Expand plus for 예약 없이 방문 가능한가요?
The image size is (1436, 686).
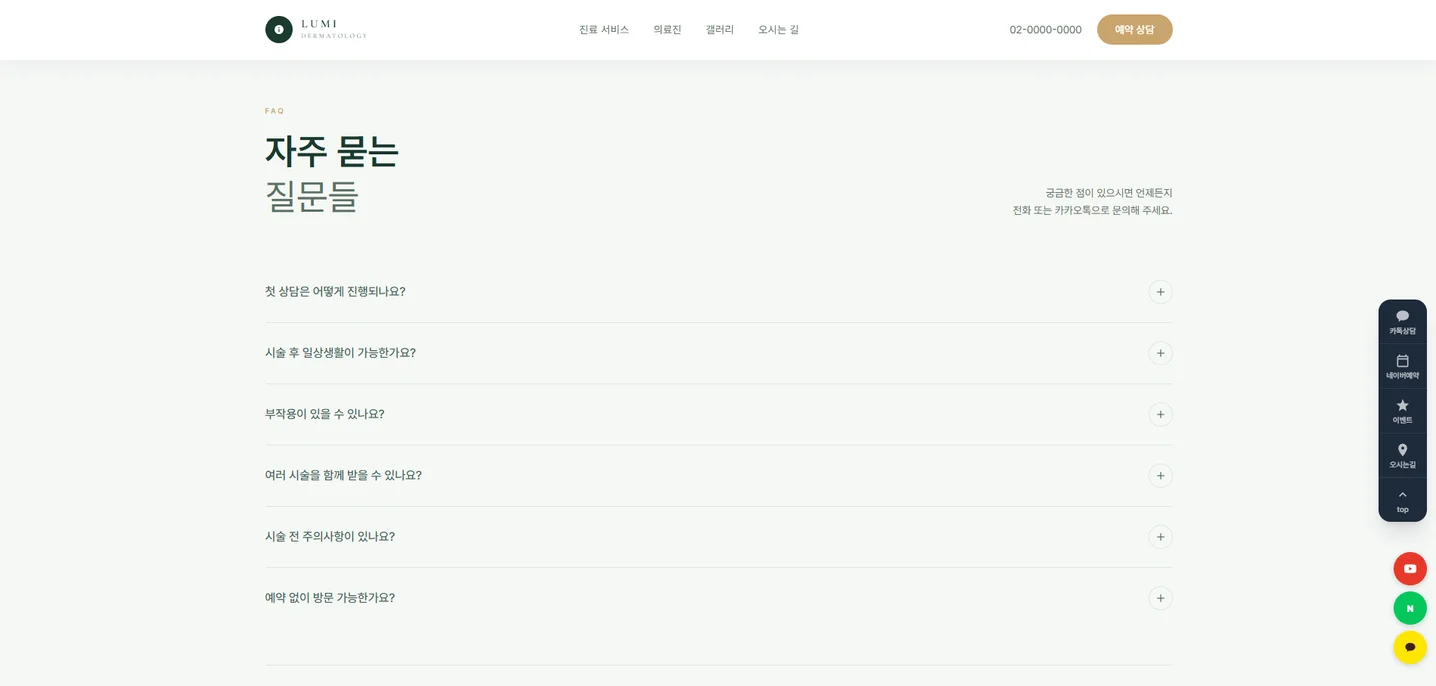click(x=1160, y=598)
